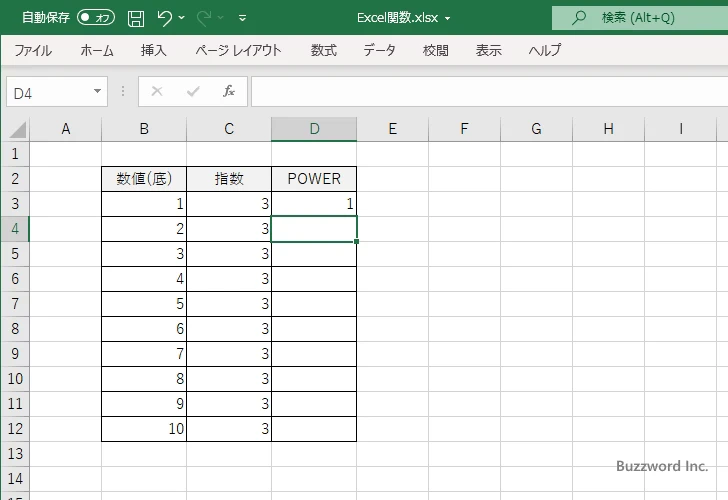Click the Redo arrow icon
Screen dimensions: 728x500
point(203,18)
